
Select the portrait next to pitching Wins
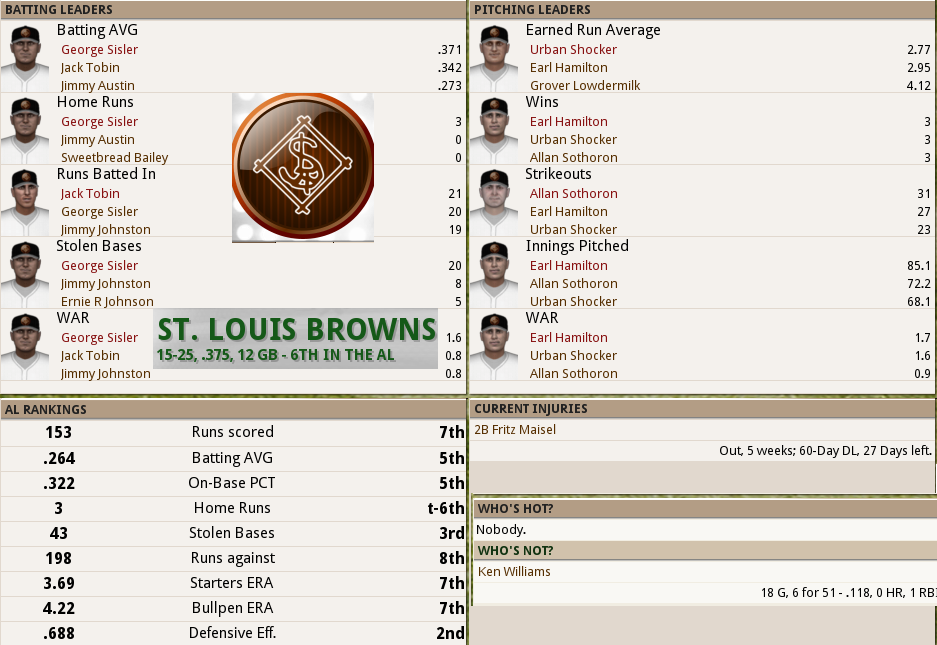[x=494, y=130]
